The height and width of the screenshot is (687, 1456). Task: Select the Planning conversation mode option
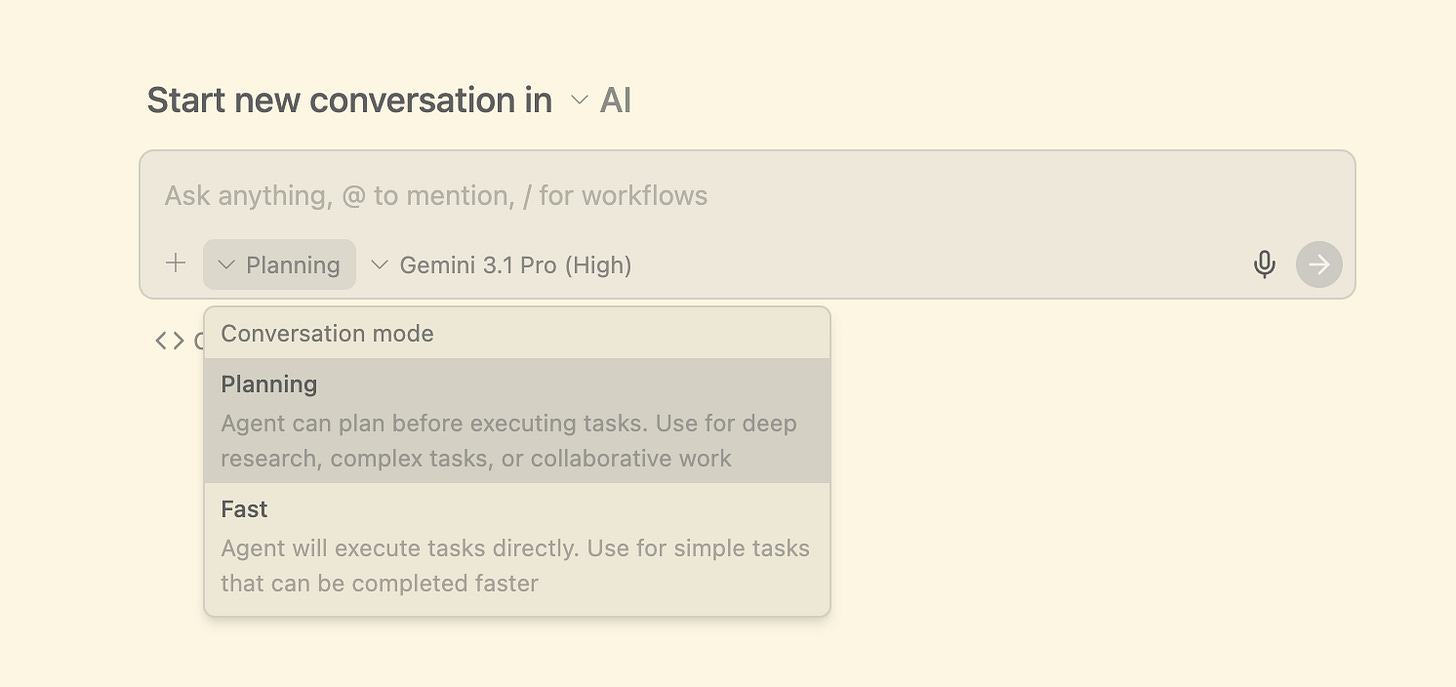269,385
